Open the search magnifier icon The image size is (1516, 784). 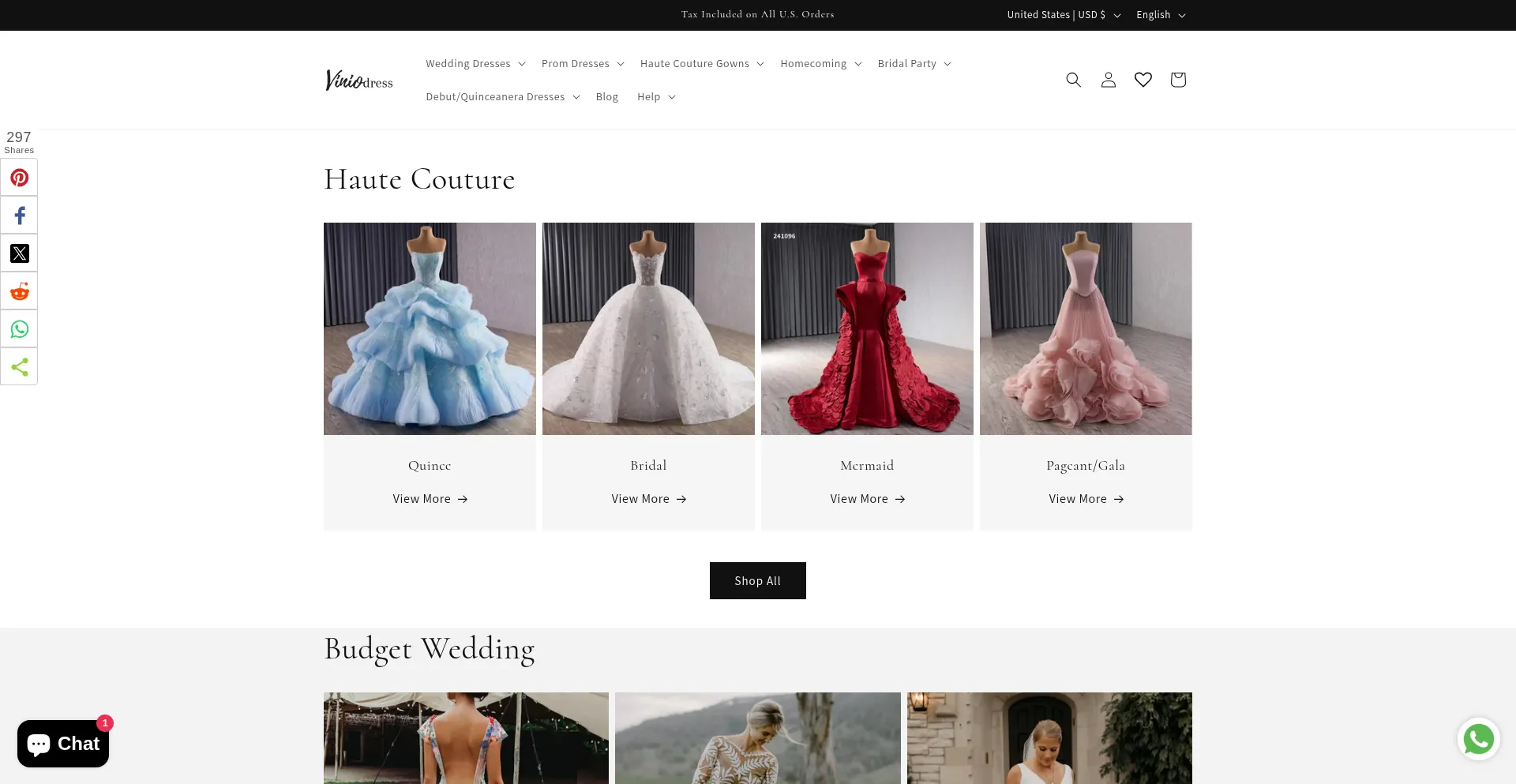[1073, 80]
